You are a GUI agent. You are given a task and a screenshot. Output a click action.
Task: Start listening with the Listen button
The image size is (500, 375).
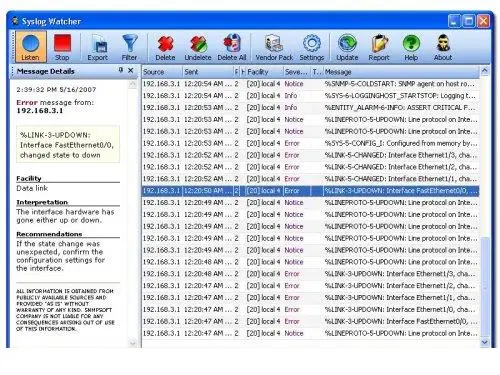[30, 47]
